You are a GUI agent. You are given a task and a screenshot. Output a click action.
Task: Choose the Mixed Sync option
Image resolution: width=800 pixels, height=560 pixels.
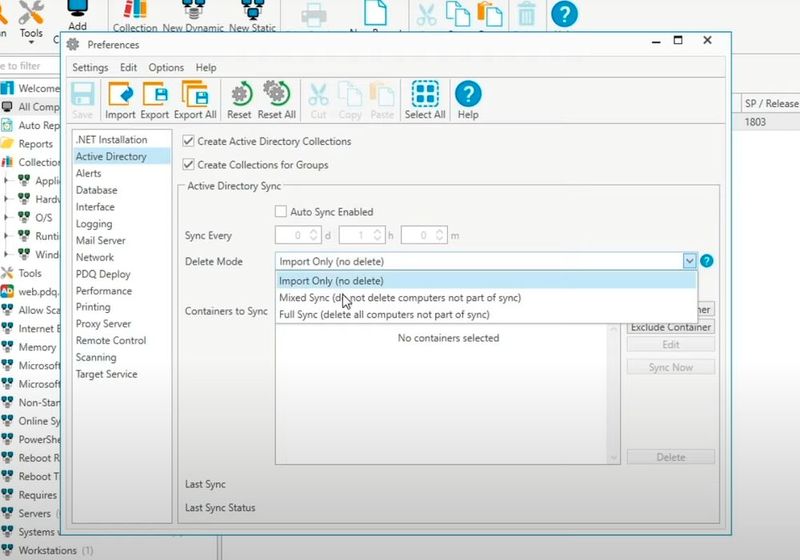coord(486,297)
